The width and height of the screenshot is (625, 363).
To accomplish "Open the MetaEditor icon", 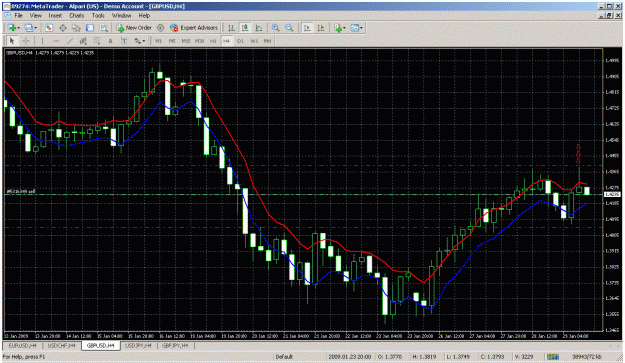I will (x=160, y=27).
